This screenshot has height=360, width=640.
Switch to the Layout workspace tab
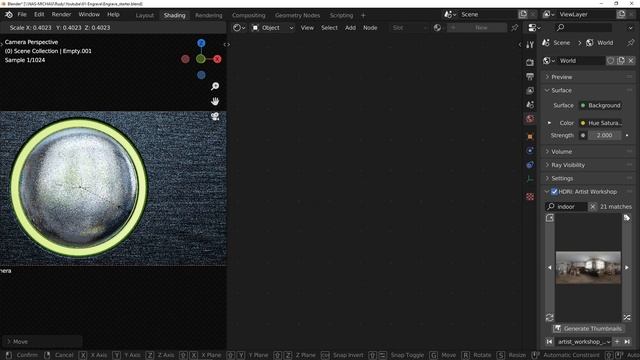[144, 16]
